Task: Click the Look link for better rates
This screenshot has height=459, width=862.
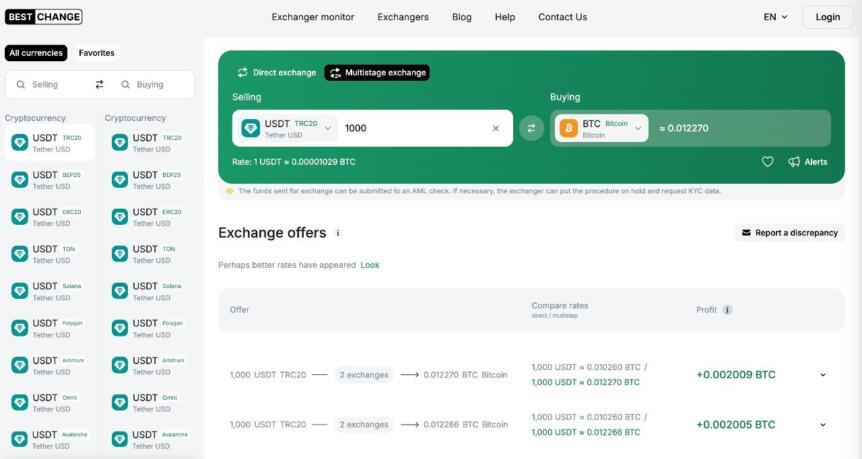Action: coord(370,265)
